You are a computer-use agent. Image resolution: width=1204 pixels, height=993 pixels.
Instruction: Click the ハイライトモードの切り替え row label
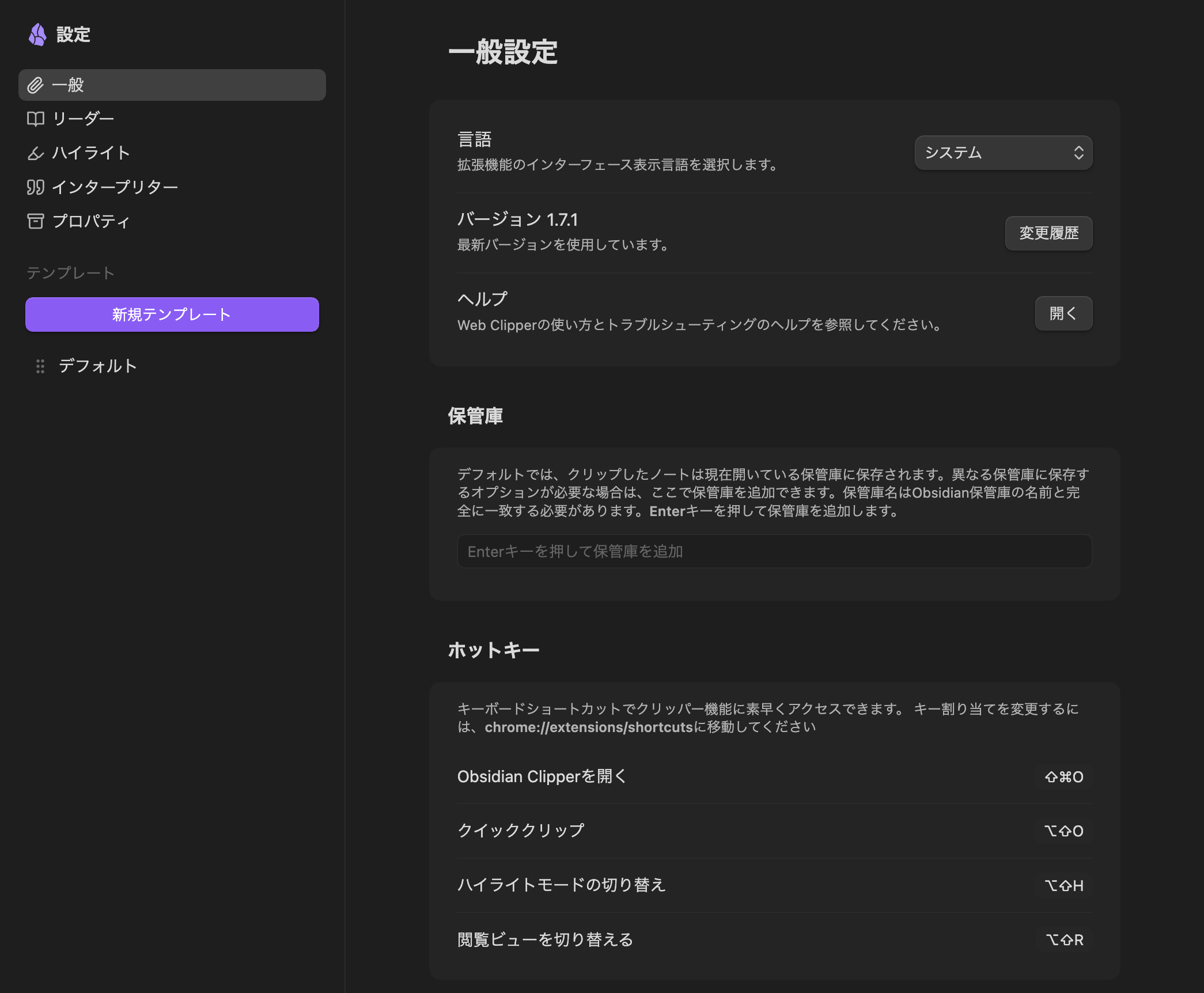tap(562, 885)
